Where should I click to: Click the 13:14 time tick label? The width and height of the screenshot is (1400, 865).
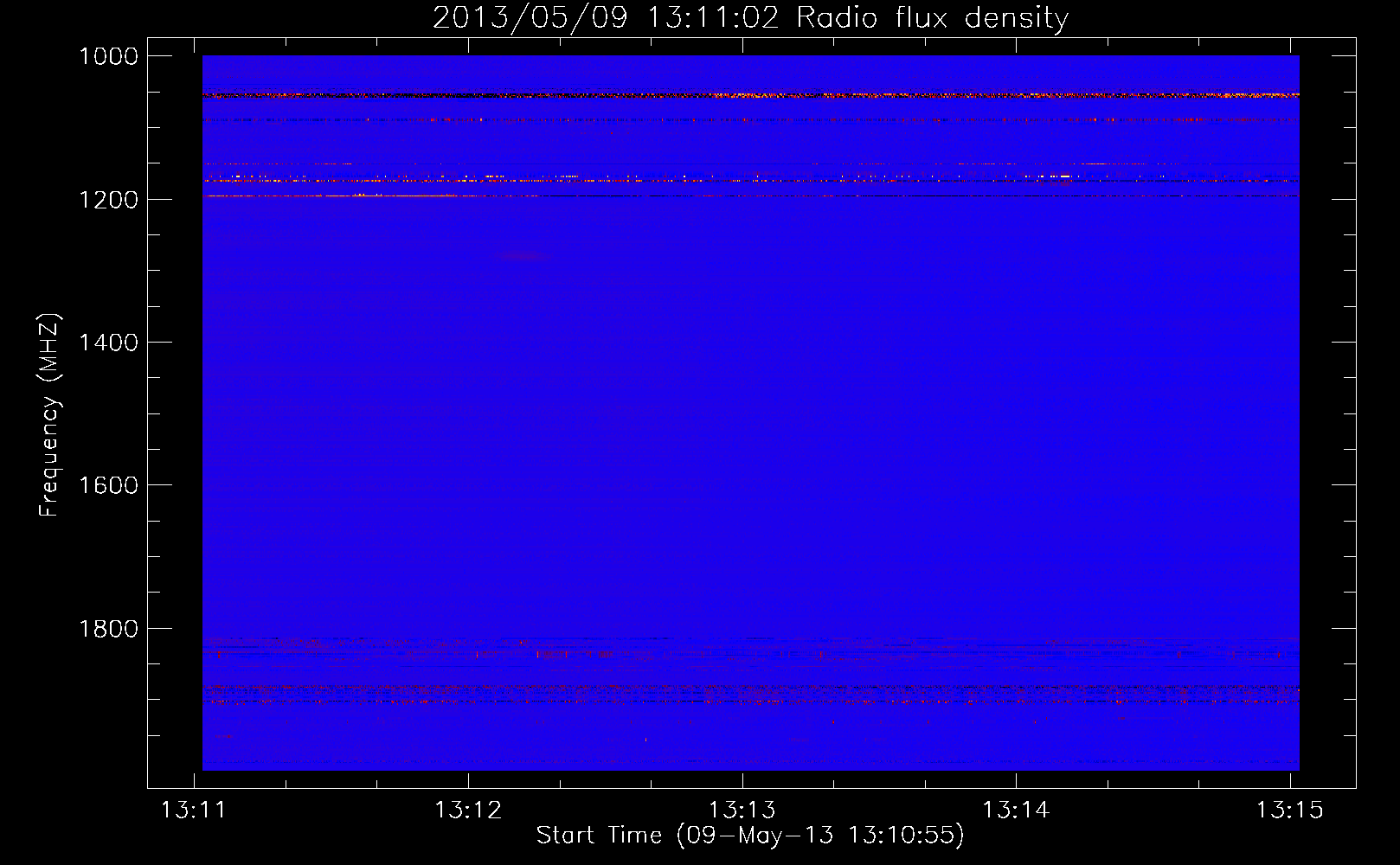[x=1016, y=810]
